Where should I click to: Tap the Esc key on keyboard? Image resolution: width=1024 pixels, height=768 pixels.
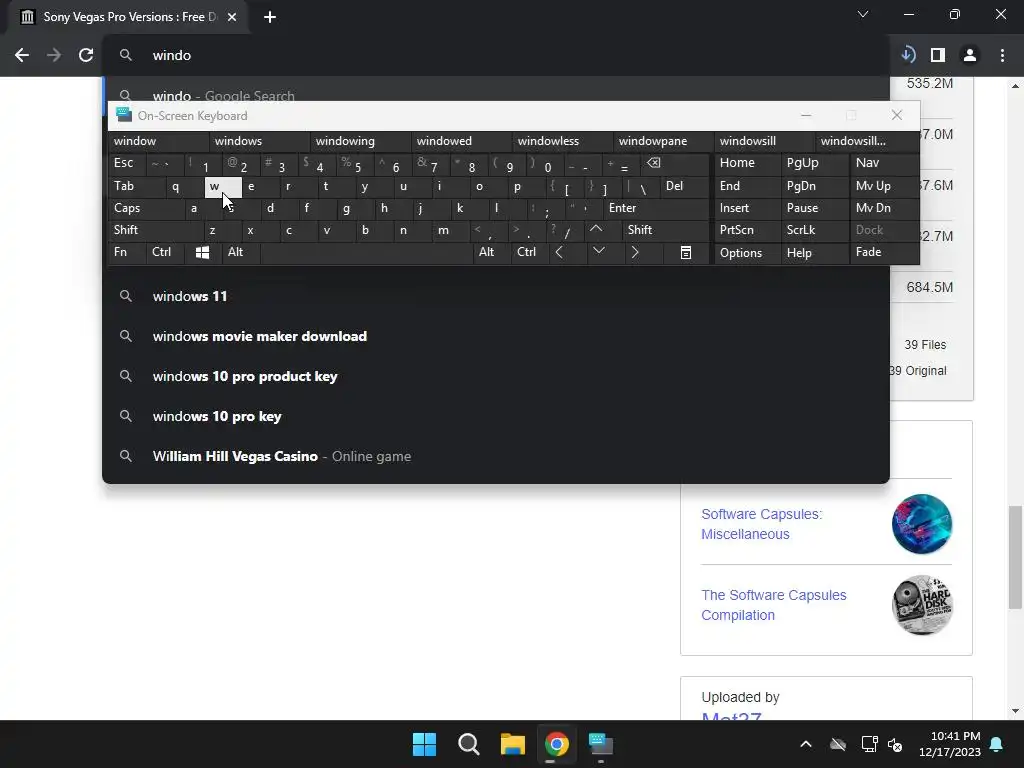coord(127,163)
